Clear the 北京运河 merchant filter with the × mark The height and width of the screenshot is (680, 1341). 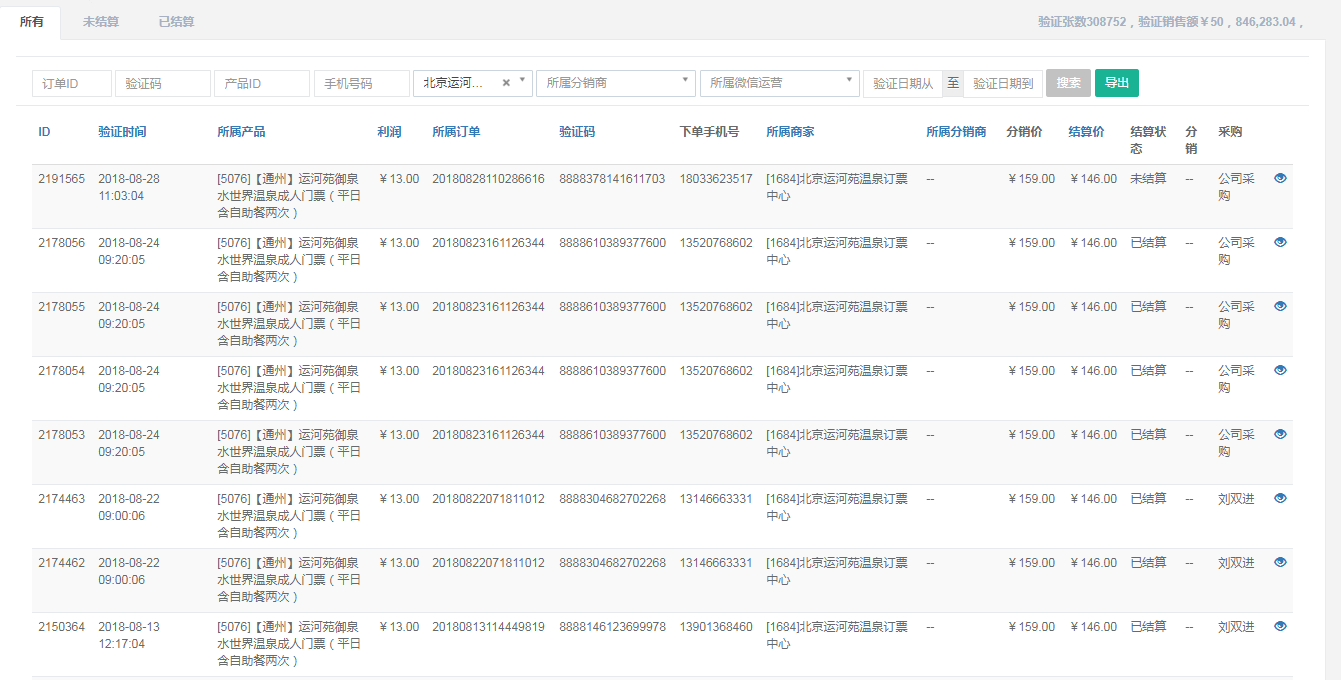pos(506,83)
